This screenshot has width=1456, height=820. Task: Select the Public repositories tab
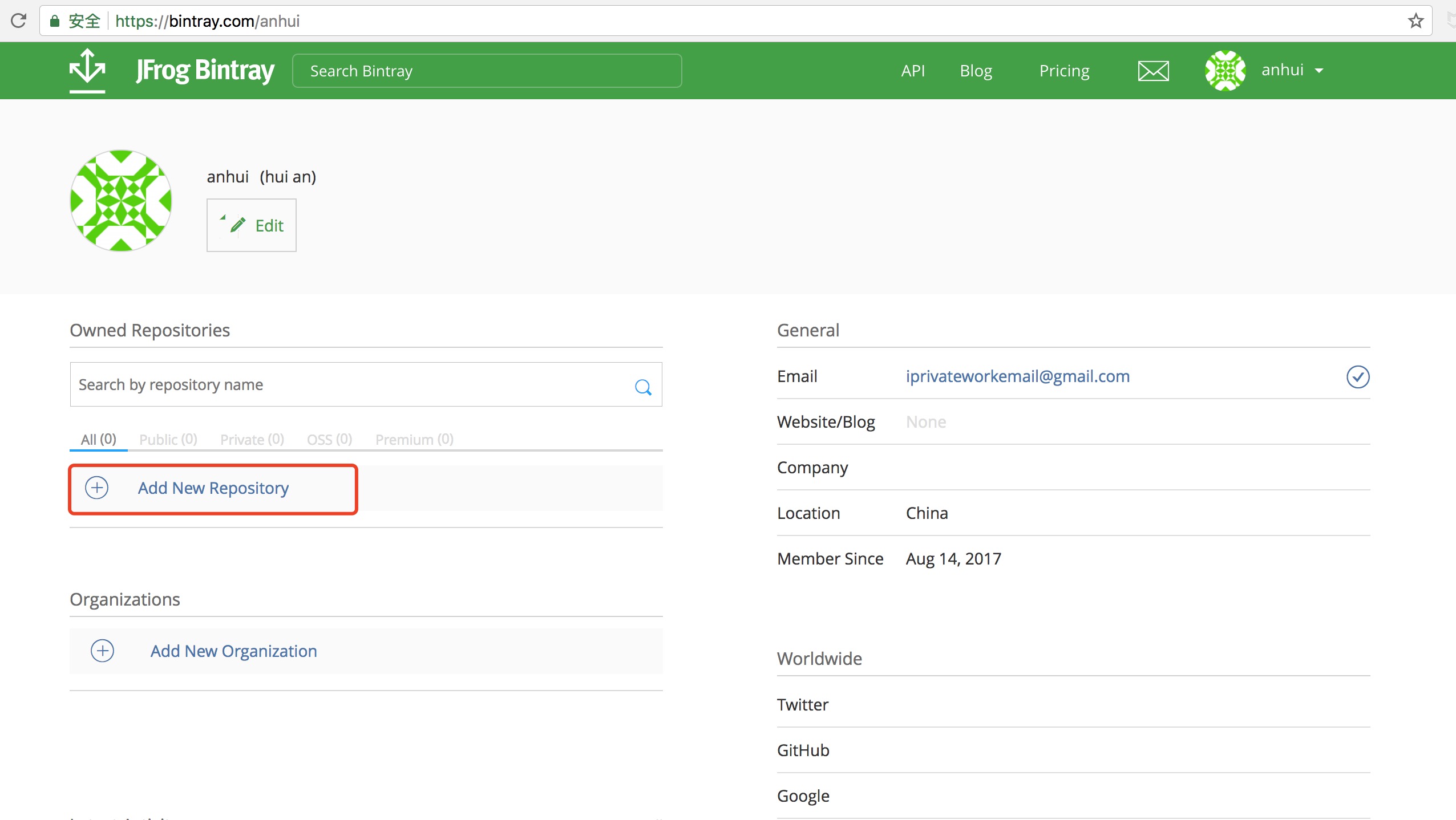point(168,439)
